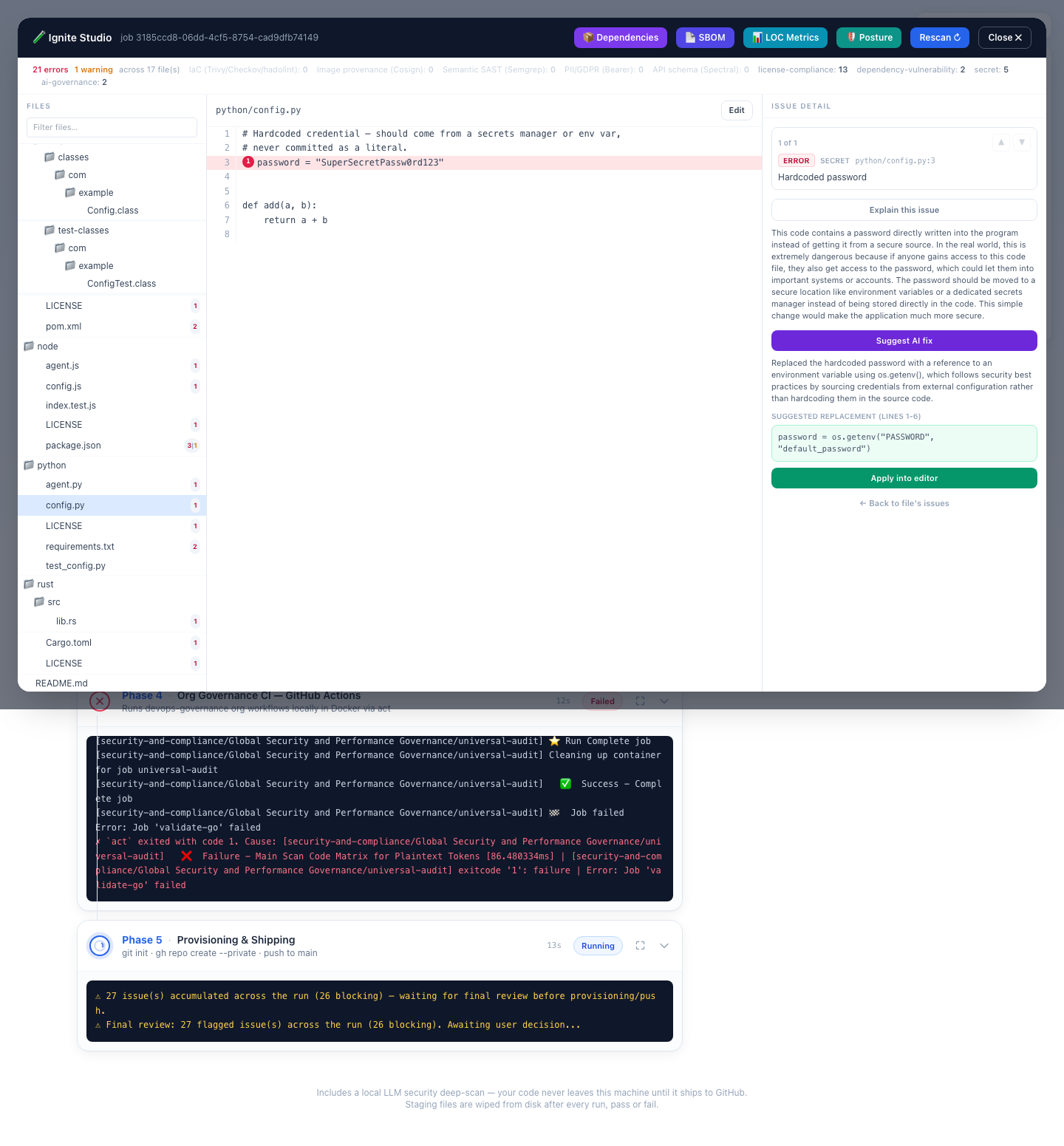Click Explain this issue
This screenshot has height=1146, width=1064.
(x=904, y=210)
